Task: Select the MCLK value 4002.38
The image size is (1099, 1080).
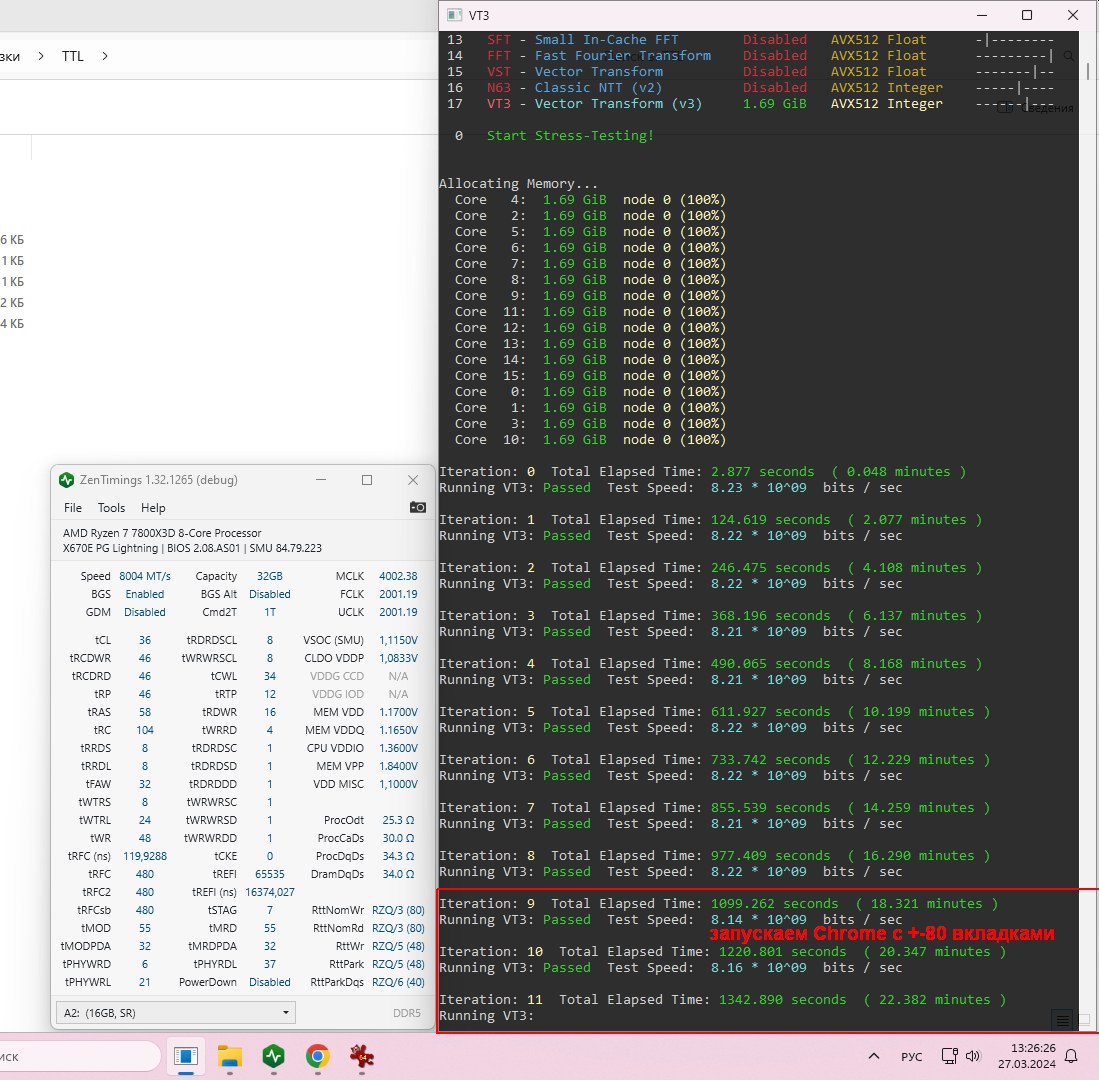Action: point(397,576)
